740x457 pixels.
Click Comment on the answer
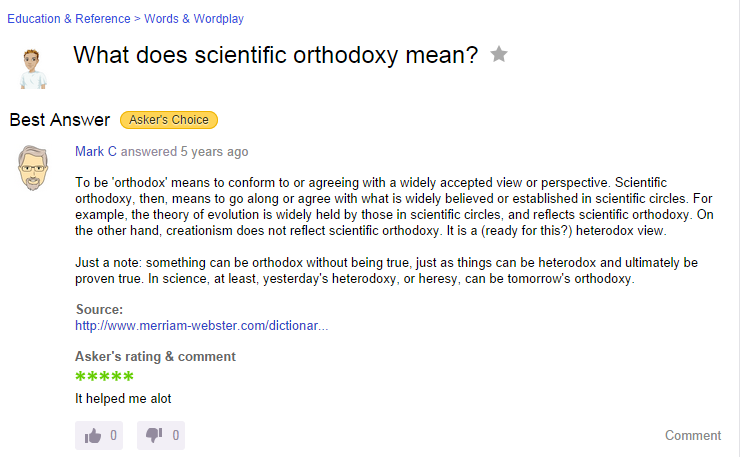click(693, 435)
